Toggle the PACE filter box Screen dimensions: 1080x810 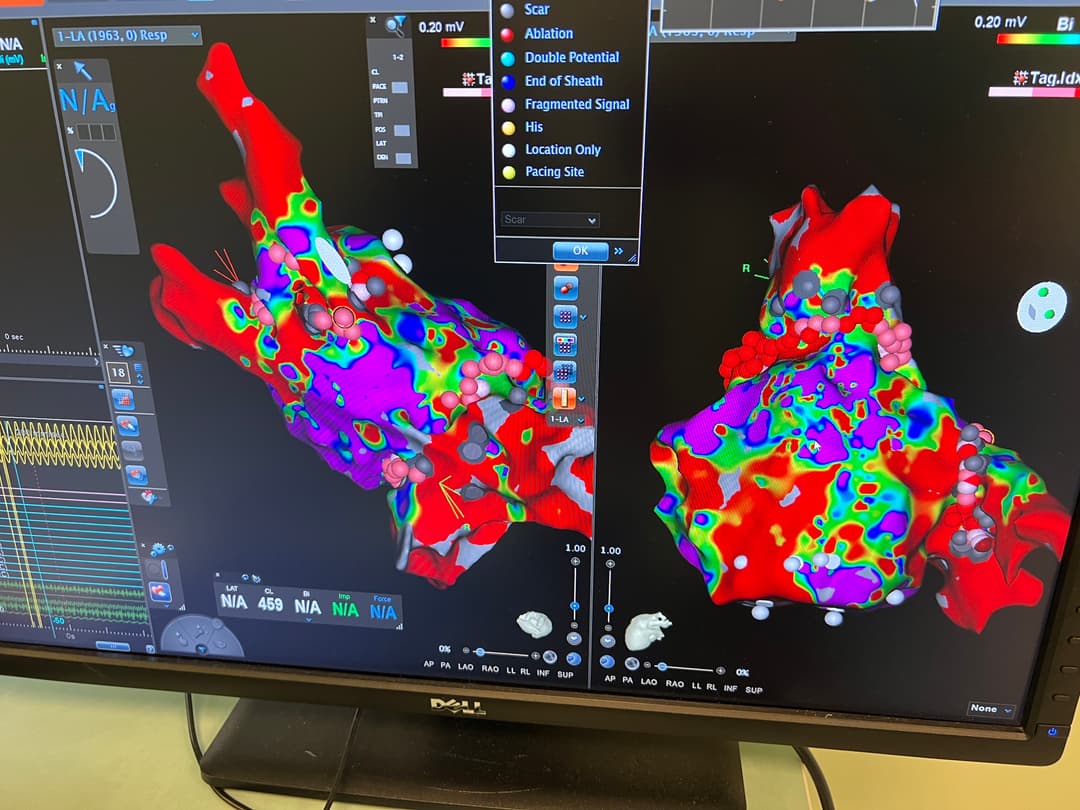click(x=399, y=87)
